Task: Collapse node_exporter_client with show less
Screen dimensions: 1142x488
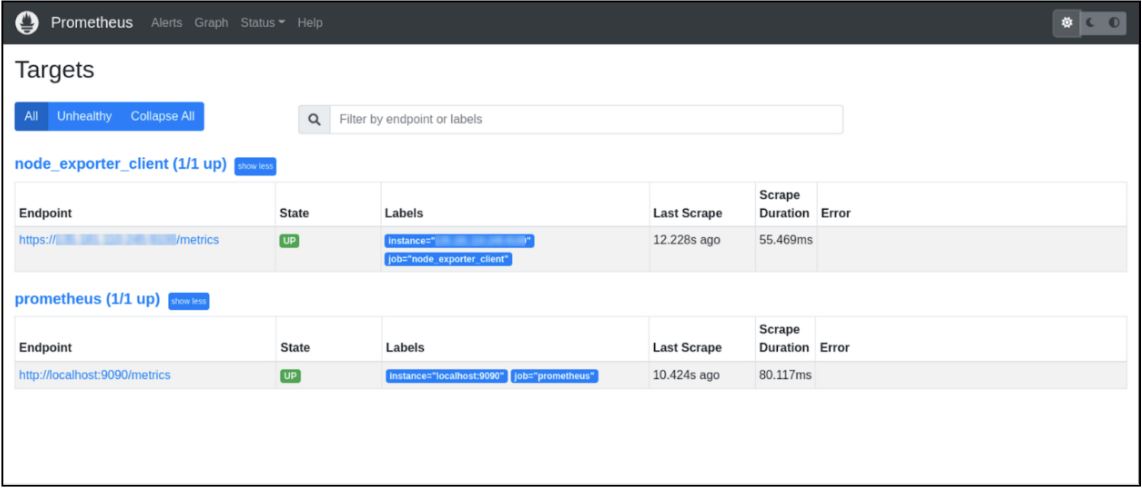Action: (x=256, y=166)
